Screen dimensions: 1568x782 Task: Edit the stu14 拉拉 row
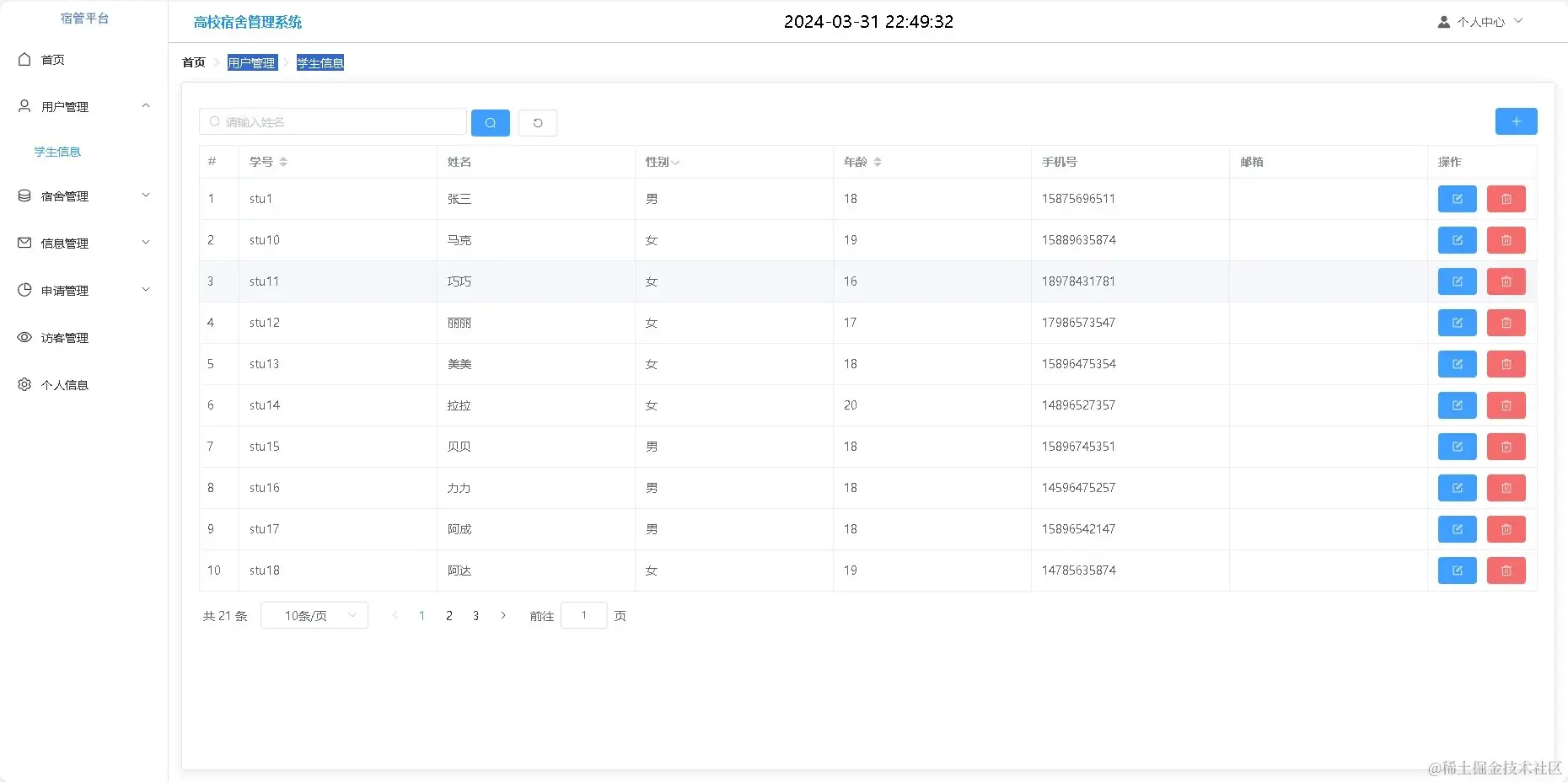coord(1458,405)
